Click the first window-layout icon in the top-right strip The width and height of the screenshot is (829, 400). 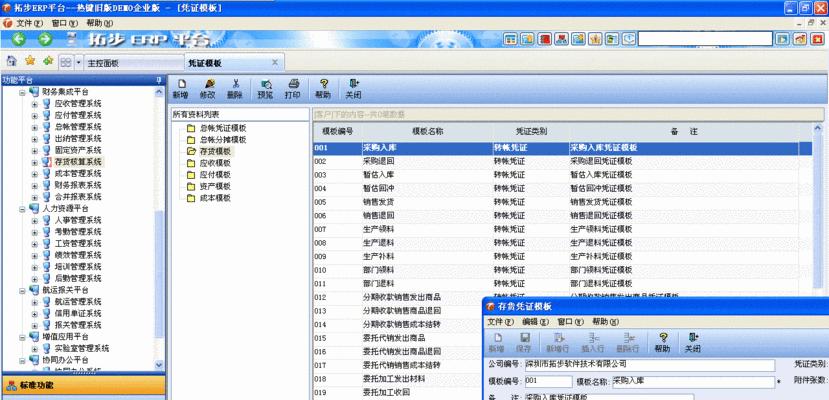point(510,39)
